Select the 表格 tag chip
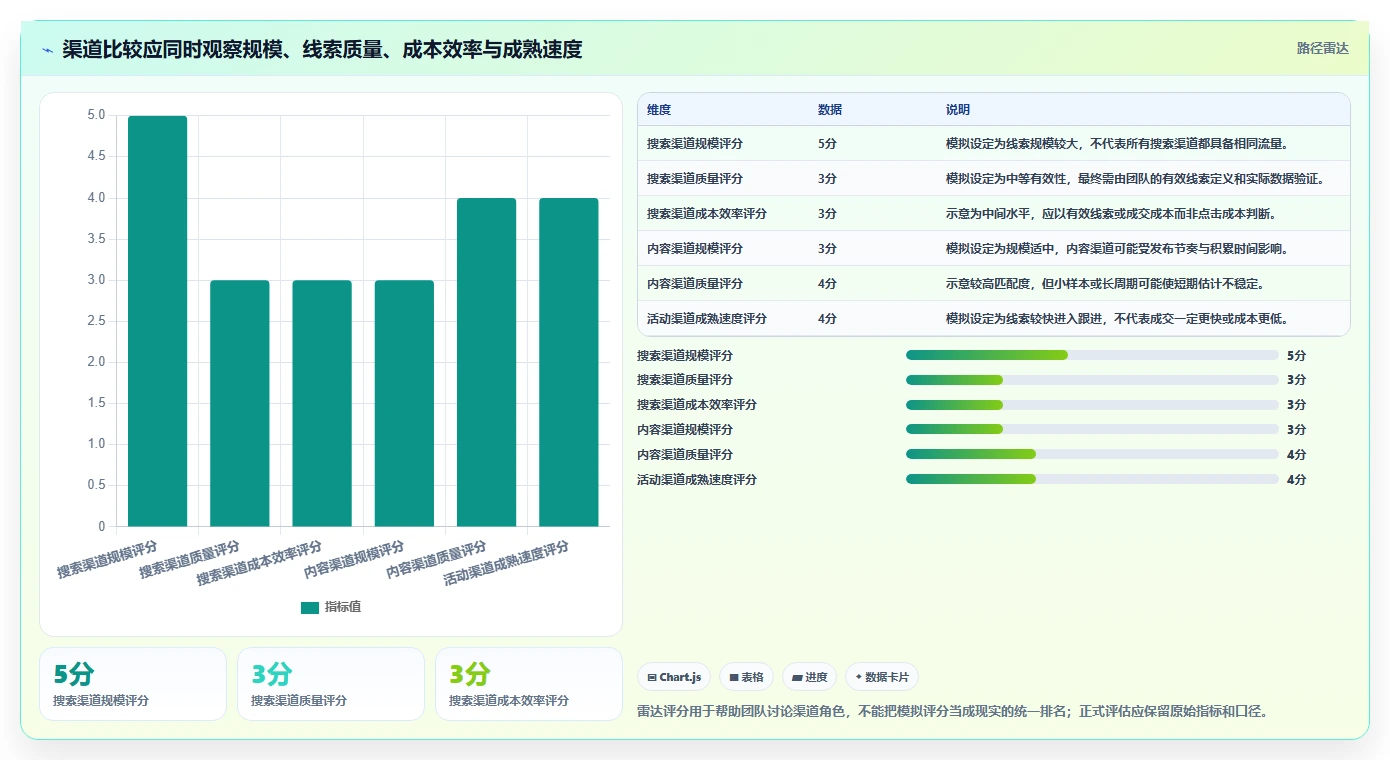 746,677
